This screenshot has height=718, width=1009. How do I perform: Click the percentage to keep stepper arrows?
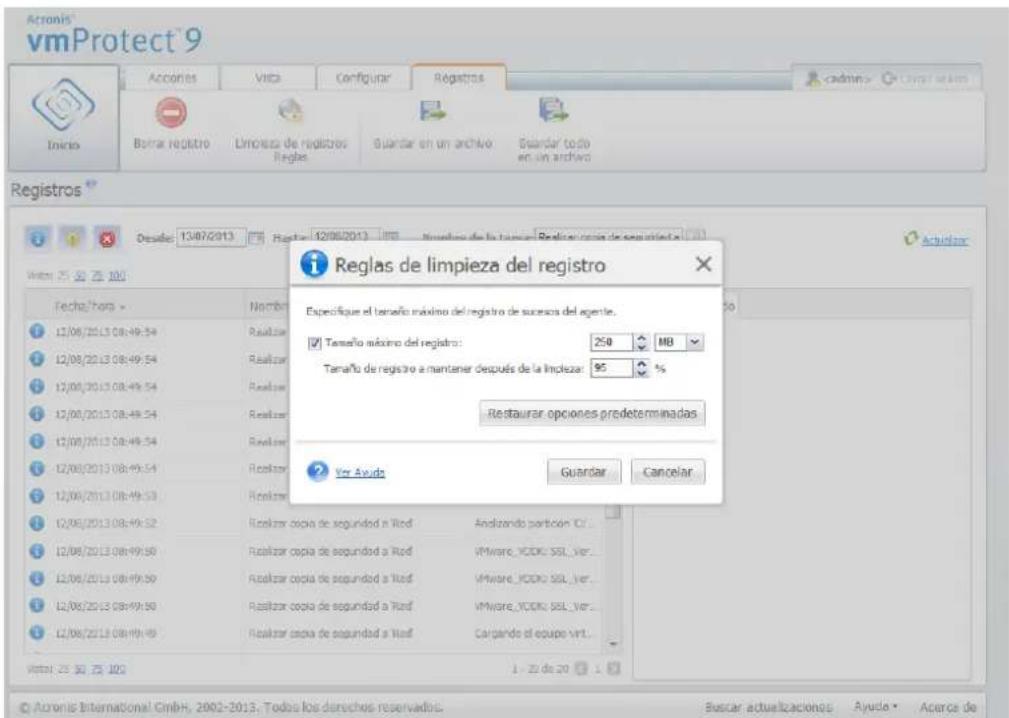(641, 369)
